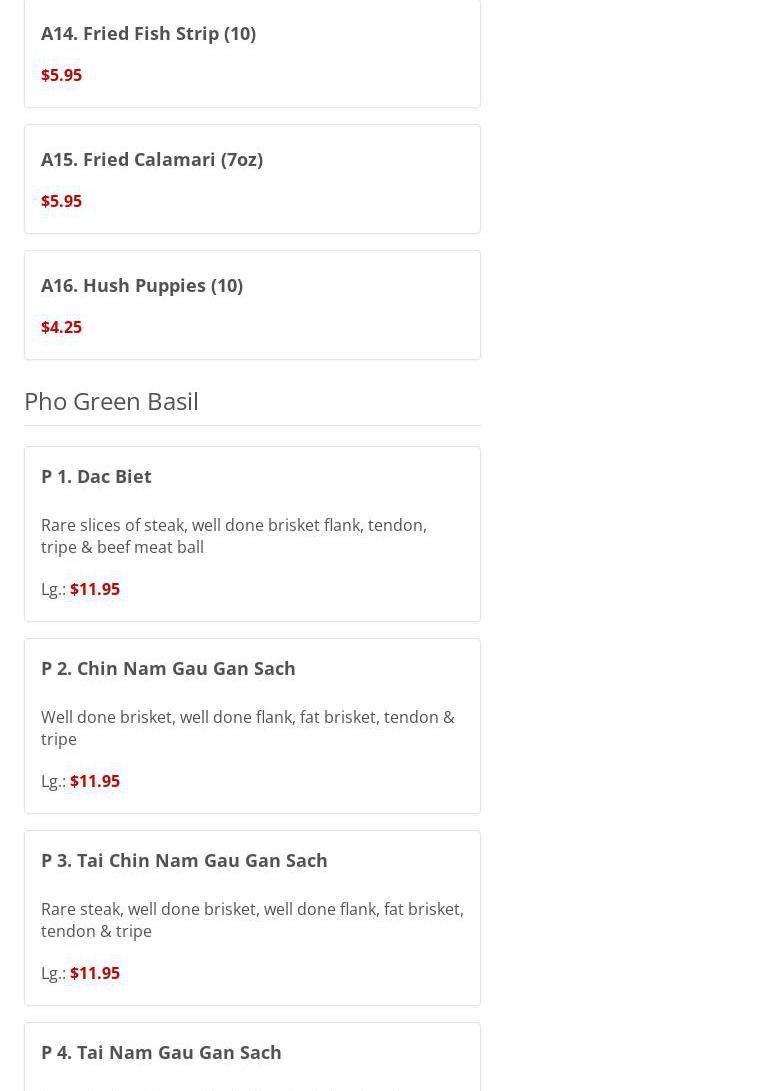Viewport: 770px width, 1091px height.
Task: Click the description starting "Rare steak, well done brisket"
Action: point(252,920)
